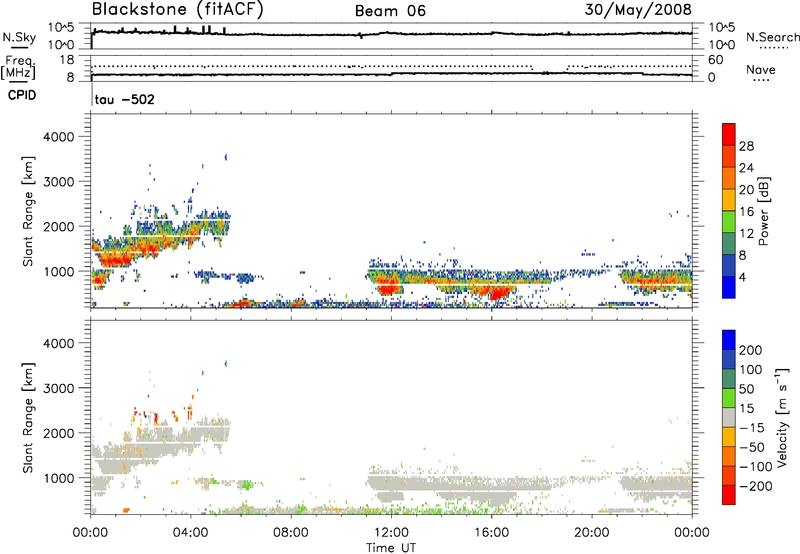Click the "-100" Velocity colorbar label

[x=756, y=466]
